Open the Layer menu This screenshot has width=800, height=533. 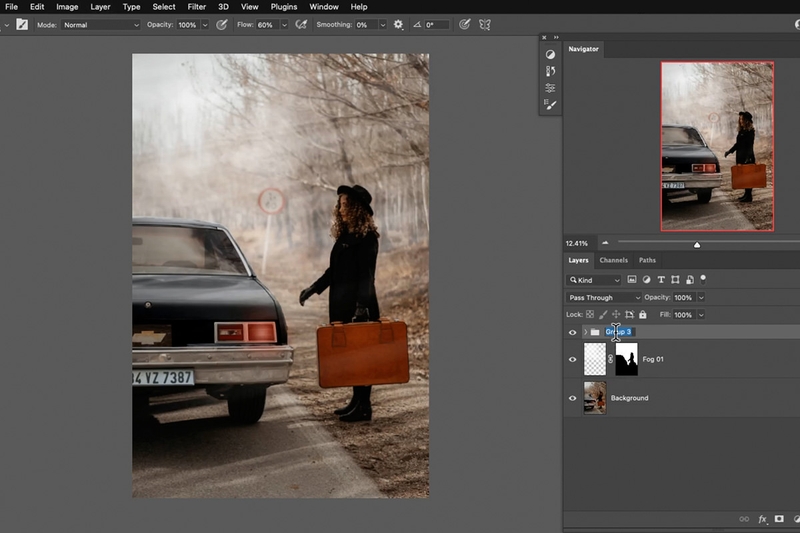[x=100, y=7]
